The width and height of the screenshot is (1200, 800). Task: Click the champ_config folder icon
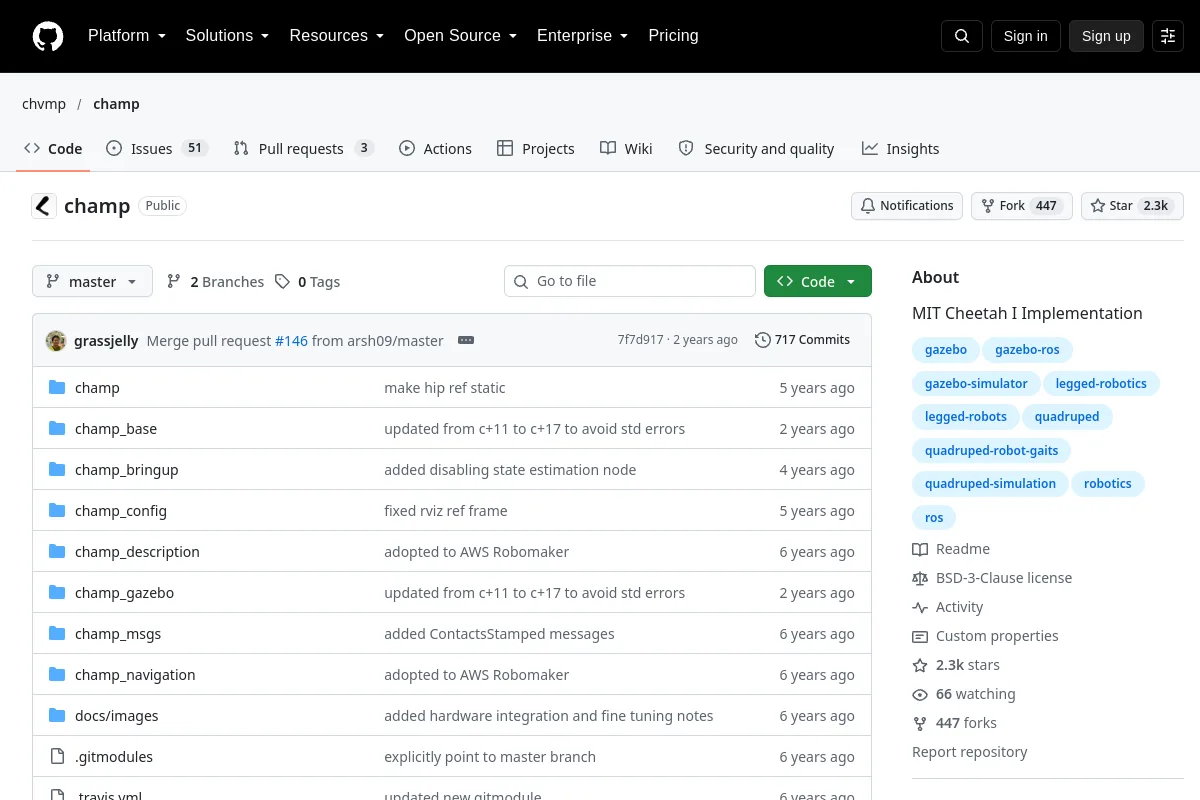coord(57,510)
